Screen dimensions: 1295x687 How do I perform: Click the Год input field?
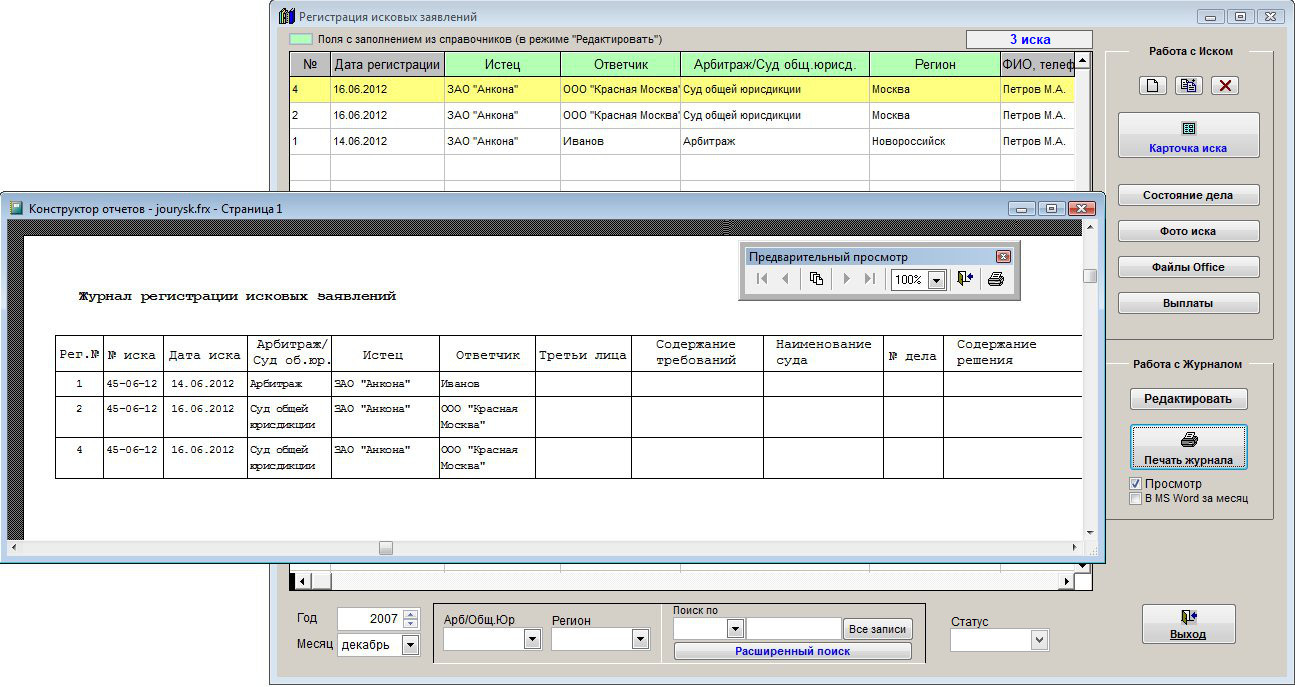pyautogui.click(x=368, y=619)
